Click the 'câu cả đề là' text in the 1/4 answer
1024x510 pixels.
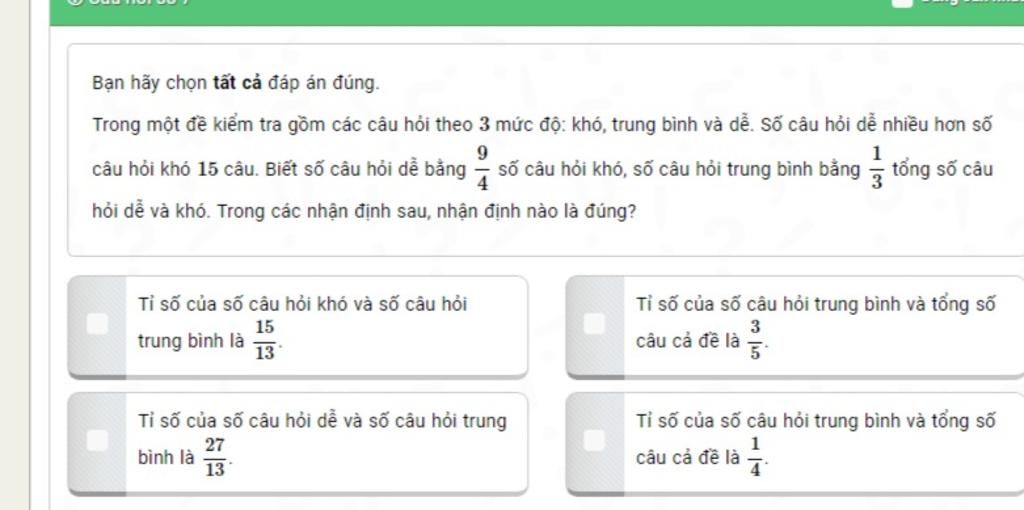[x=688, y=458]
